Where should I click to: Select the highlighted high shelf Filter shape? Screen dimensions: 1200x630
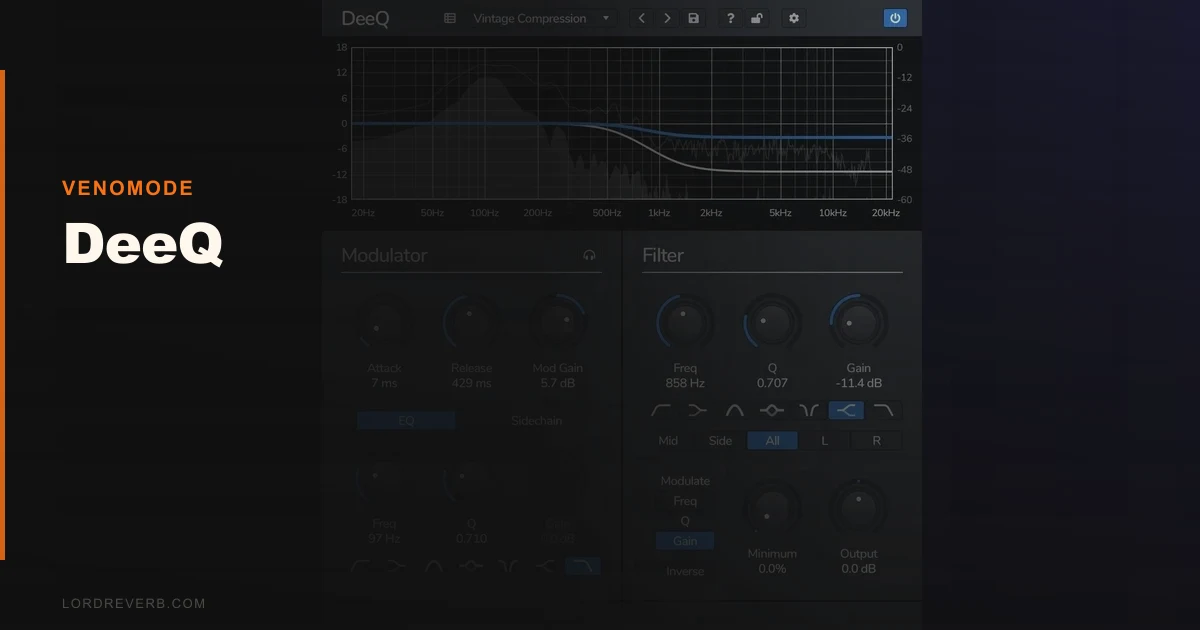click(x=846, y=410)
